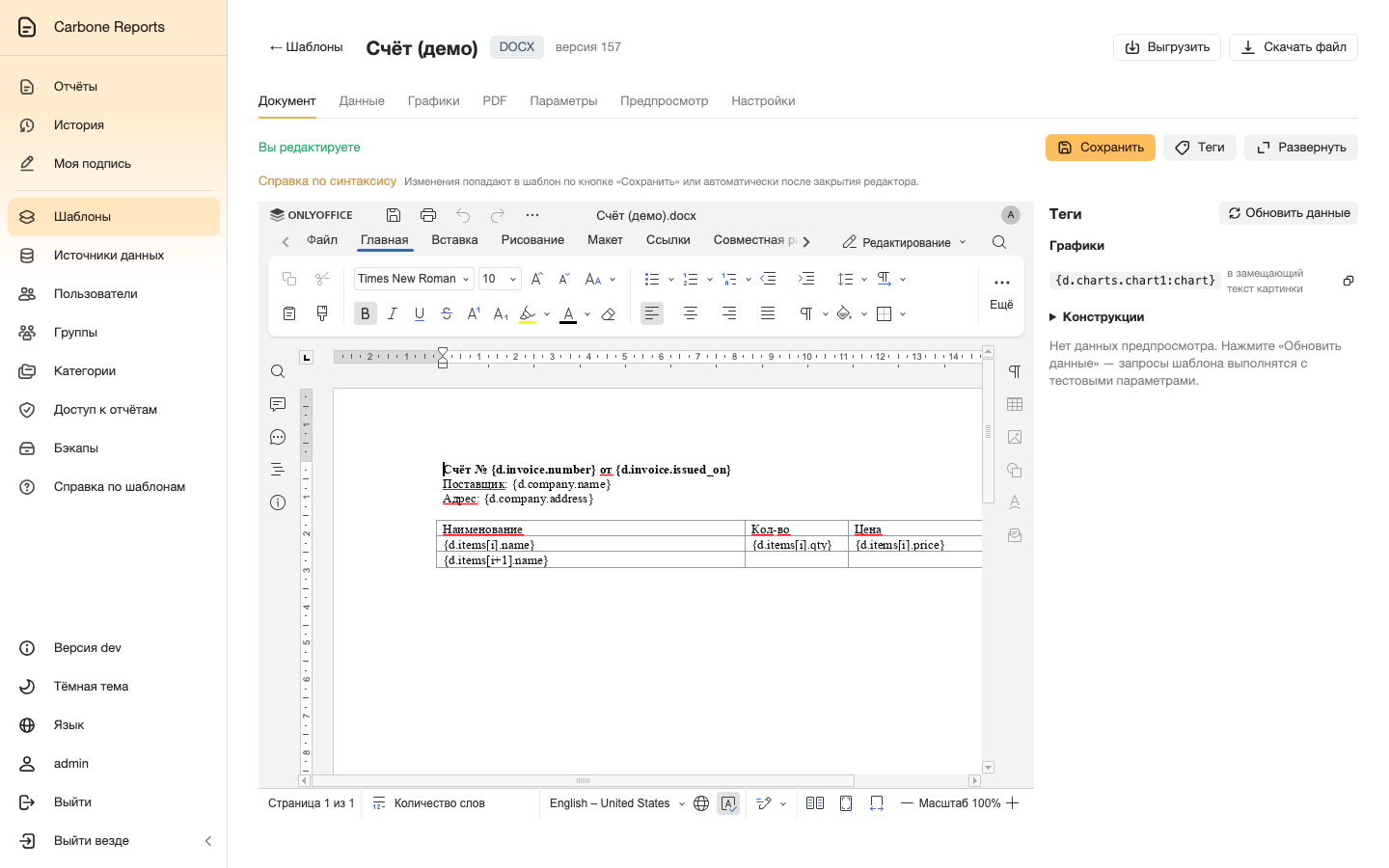This screenshot has width=1389, height=868.
Task: Open the font color swatch
Action: tap(568, 313)
